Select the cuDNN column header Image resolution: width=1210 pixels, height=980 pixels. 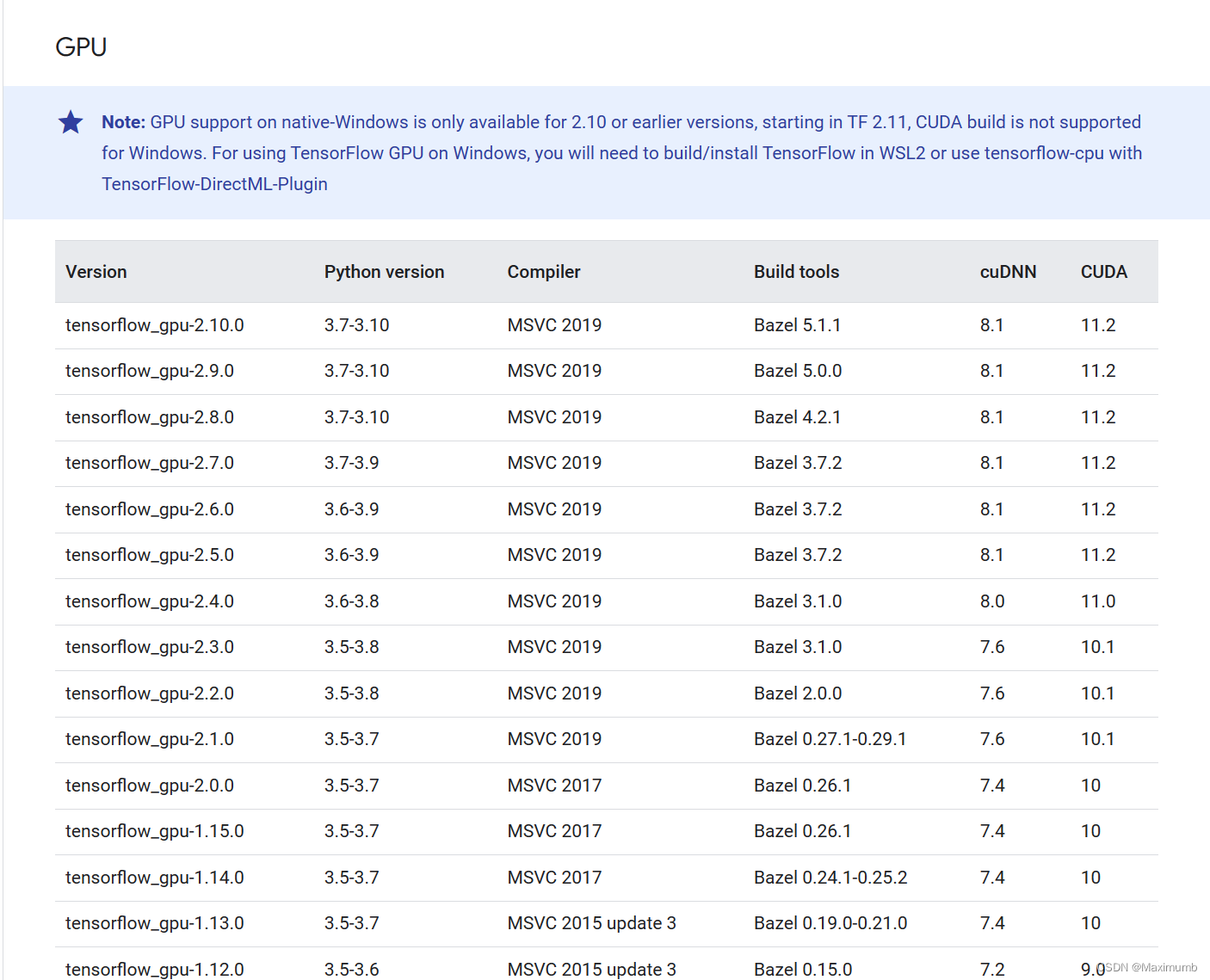(x=1008, y=271)
